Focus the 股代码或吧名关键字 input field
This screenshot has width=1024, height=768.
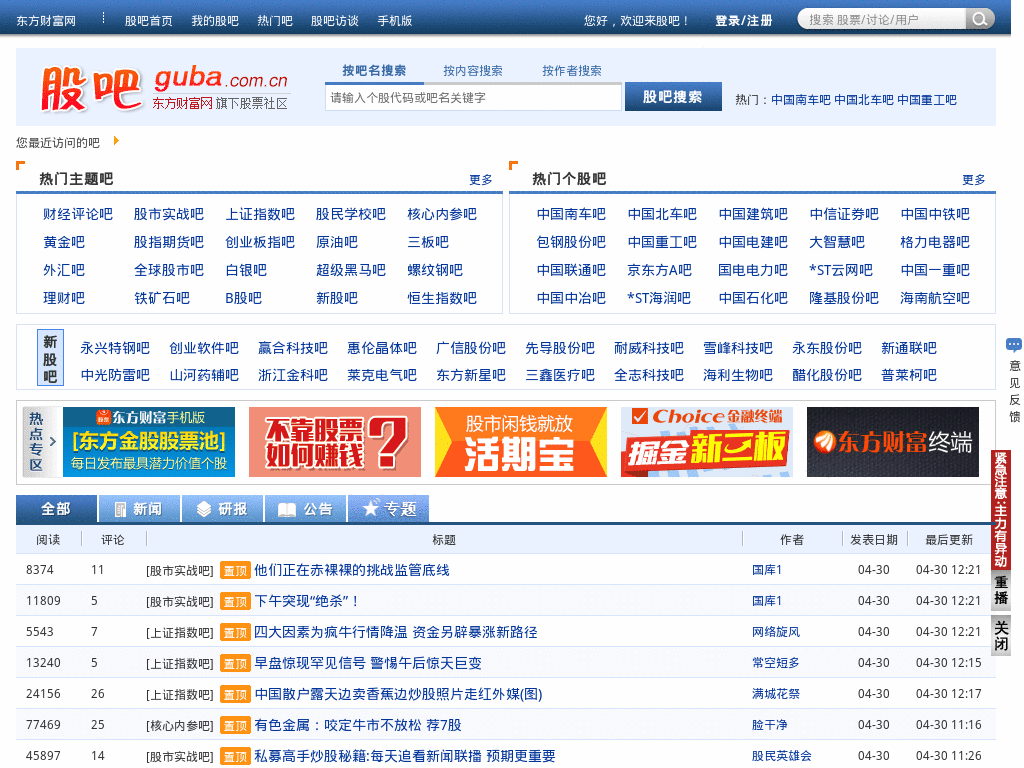point(473,97)
